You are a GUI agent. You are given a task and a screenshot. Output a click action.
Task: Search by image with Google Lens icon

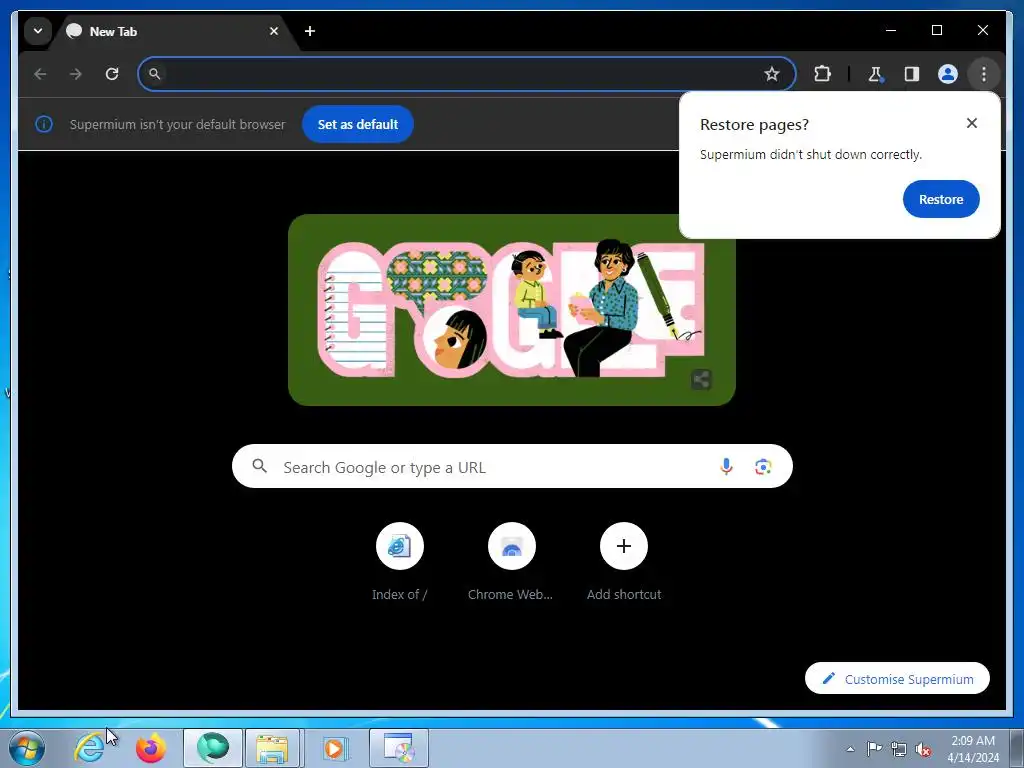click(763, 466)
